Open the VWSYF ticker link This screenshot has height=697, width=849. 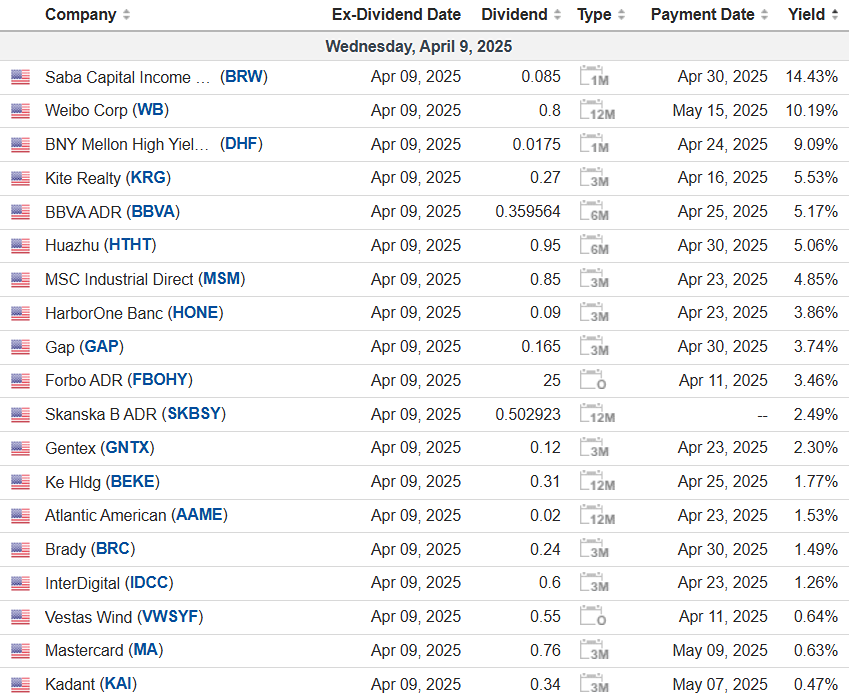pos(170,616)
